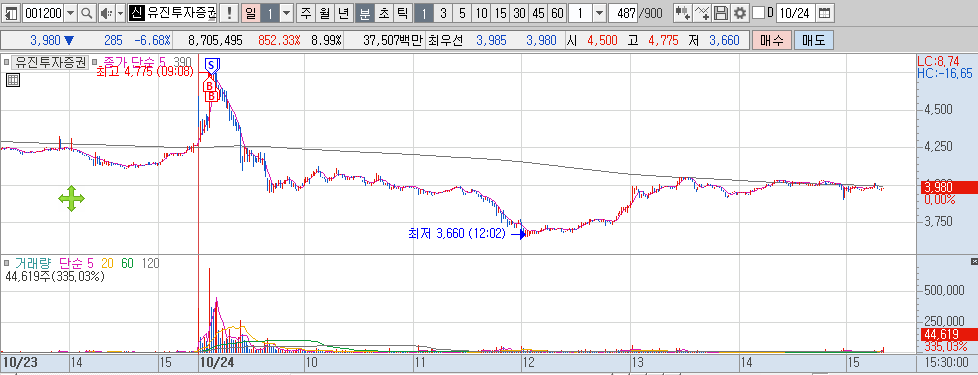Toggle the 거래량 series square marker
The image size is (978, 375).
point(6,263)
